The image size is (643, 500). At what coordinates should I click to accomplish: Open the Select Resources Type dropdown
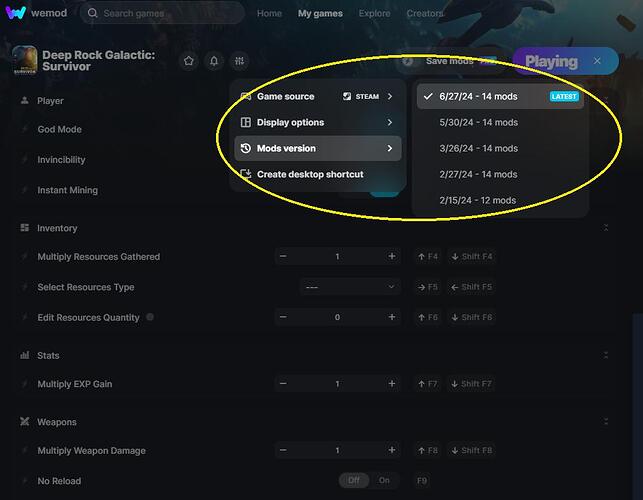350,287
